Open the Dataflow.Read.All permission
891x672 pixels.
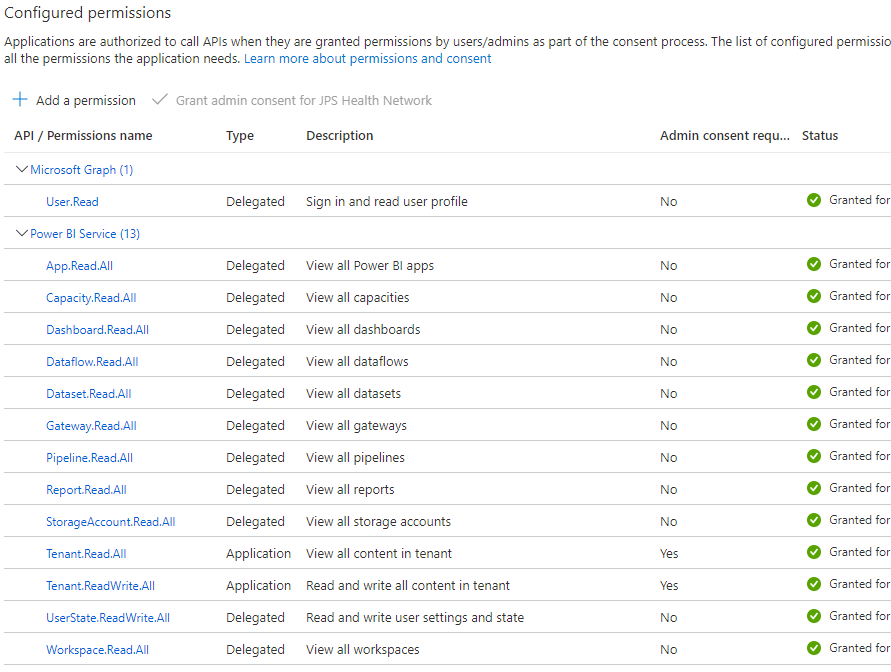pyautogui.click(x=92, y=362)
